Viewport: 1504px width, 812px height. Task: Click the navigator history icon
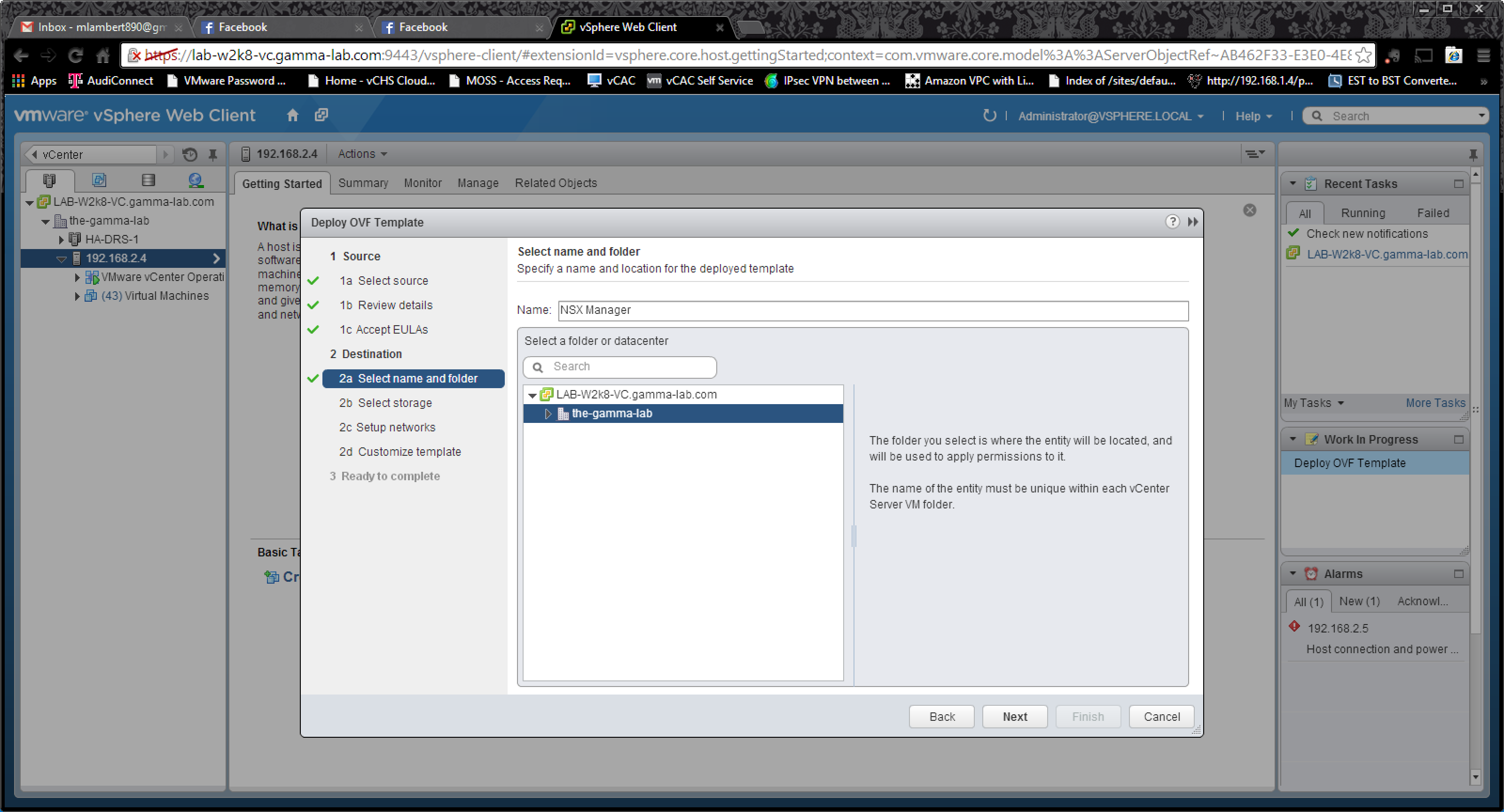click(190, 154)
